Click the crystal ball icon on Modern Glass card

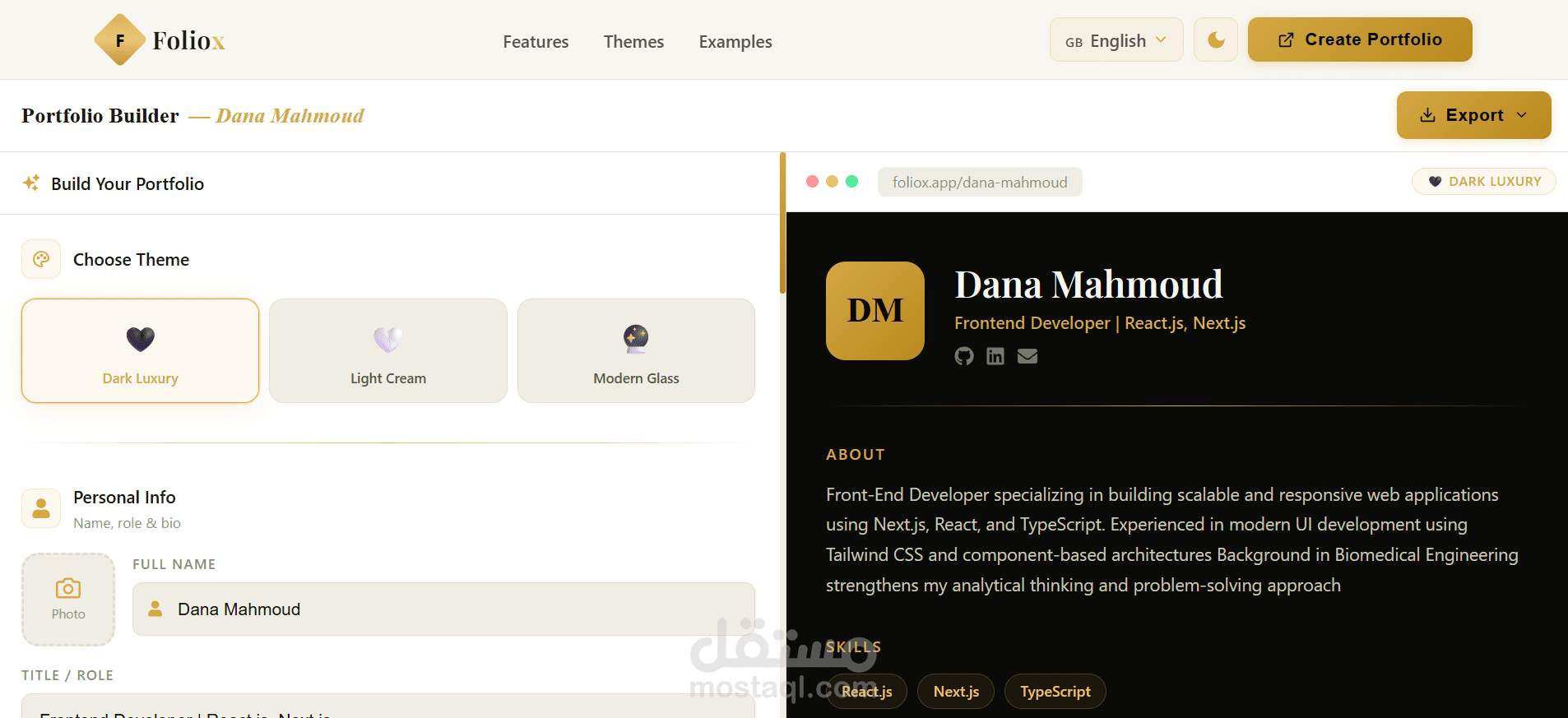click(x=636, y=339)
